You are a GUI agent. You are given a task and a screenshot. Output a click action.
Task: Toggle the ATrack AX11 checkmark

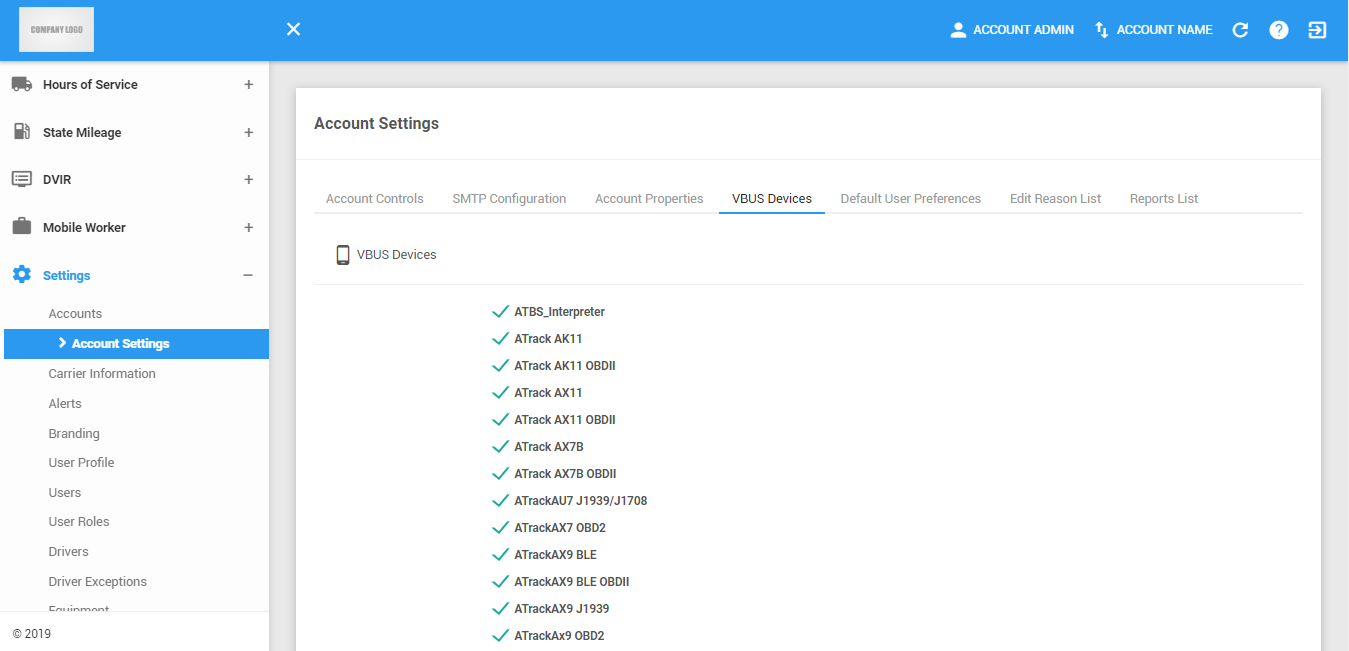pos(501,393)
